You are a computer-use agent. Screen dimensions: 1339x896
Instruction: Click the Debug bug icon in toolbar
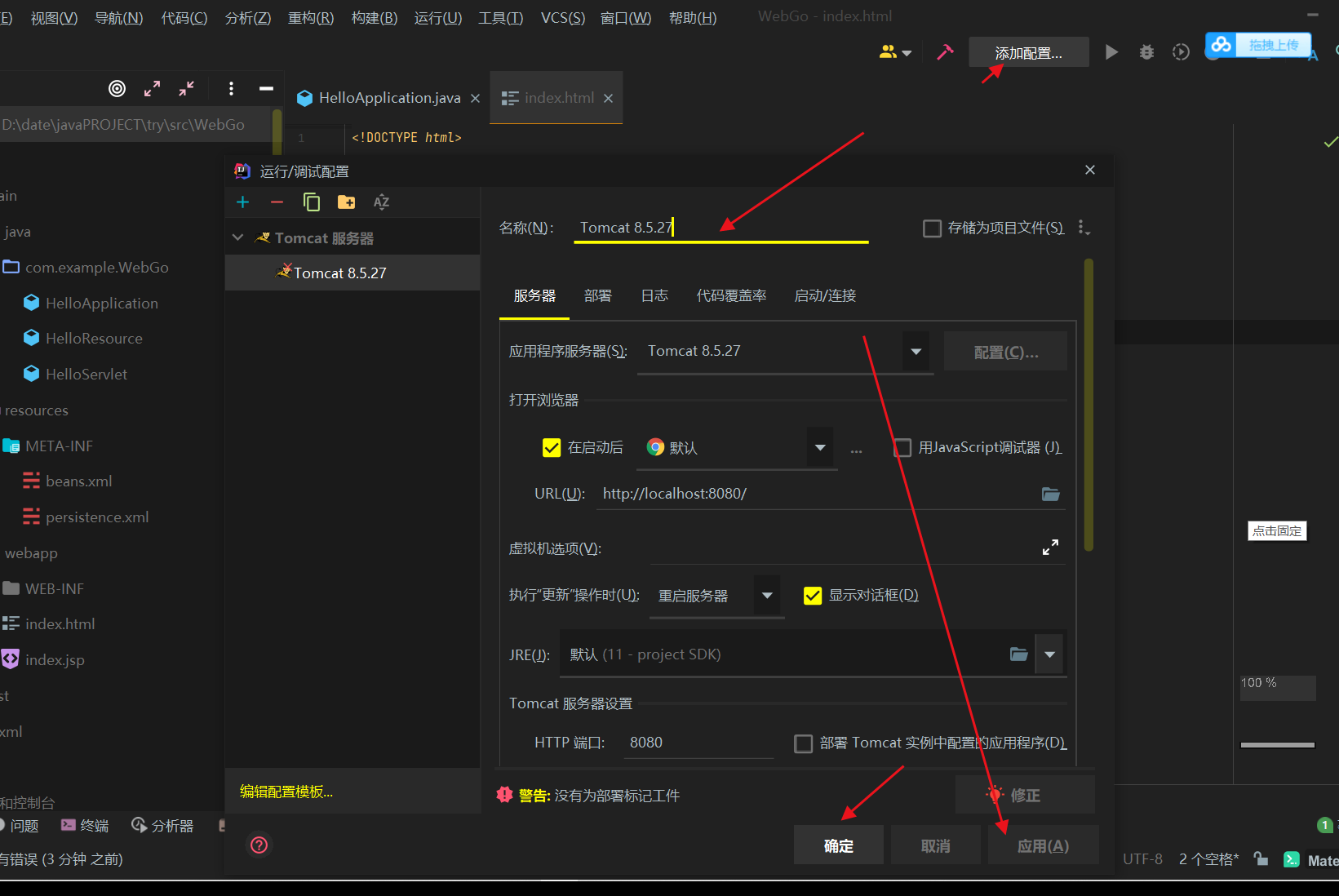click(x=1146, y=52)
